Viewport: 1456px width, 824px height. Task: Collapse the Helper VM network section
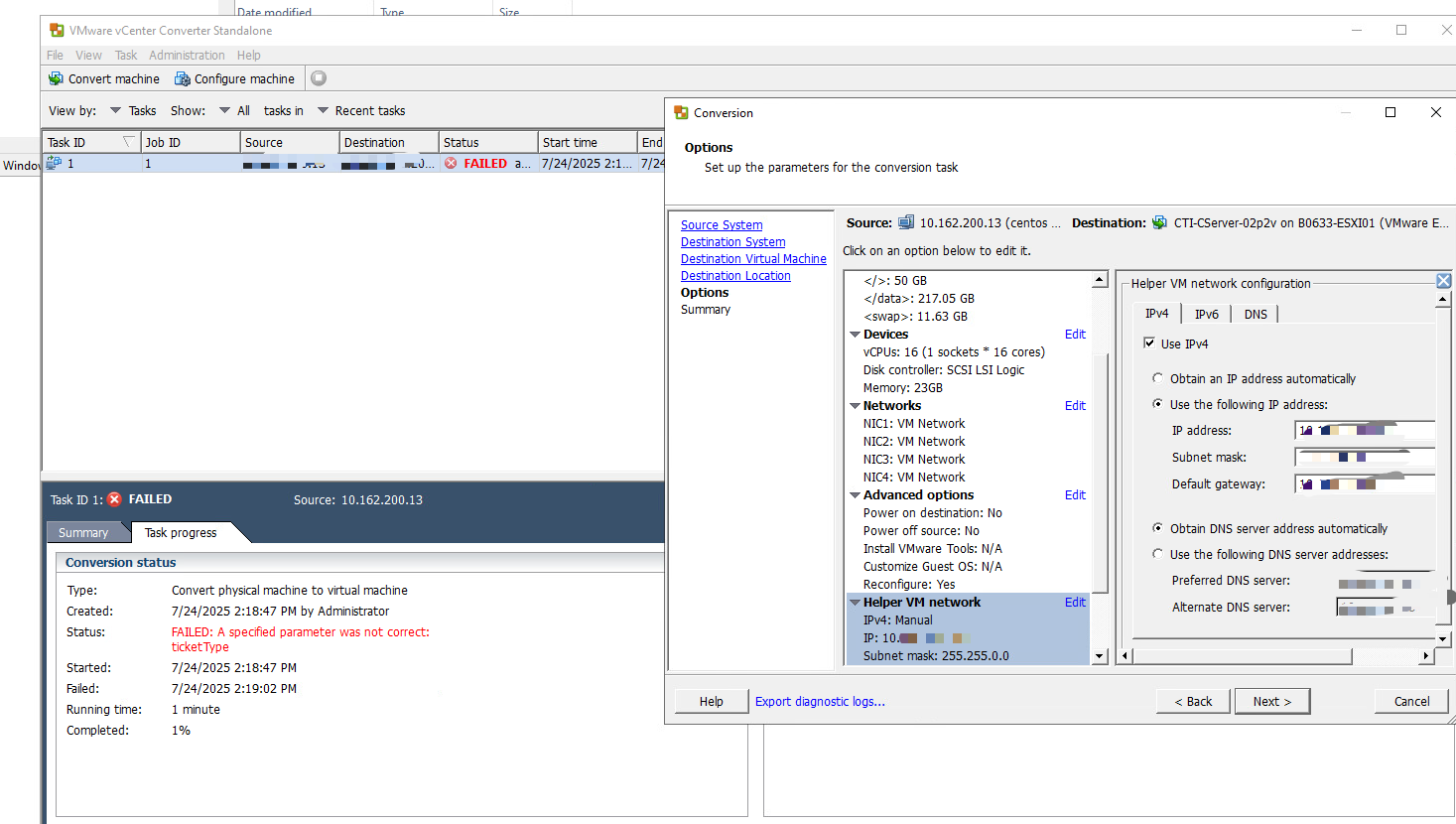click(856, 603)
